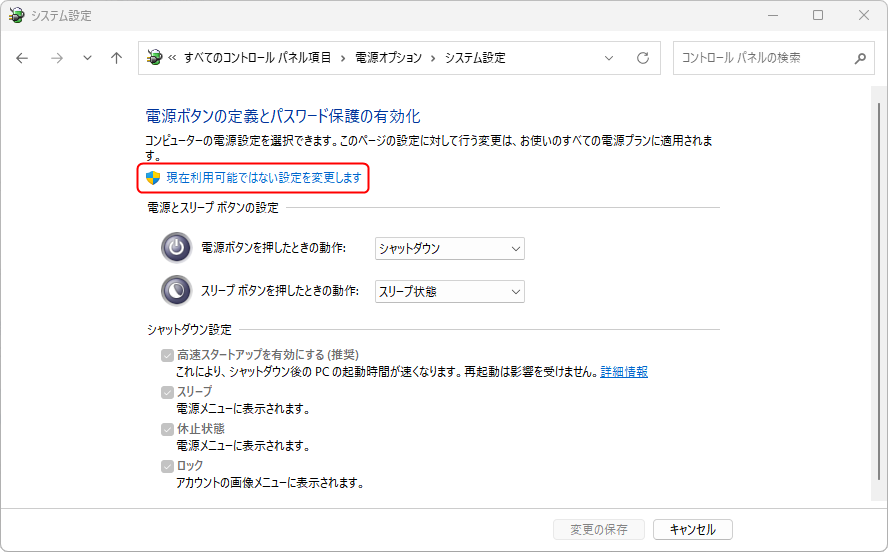This screenshot has height=552, width=888.
Task: Click the 変更の保存 button
Action: pyautogui.click(x=599, y=529)
